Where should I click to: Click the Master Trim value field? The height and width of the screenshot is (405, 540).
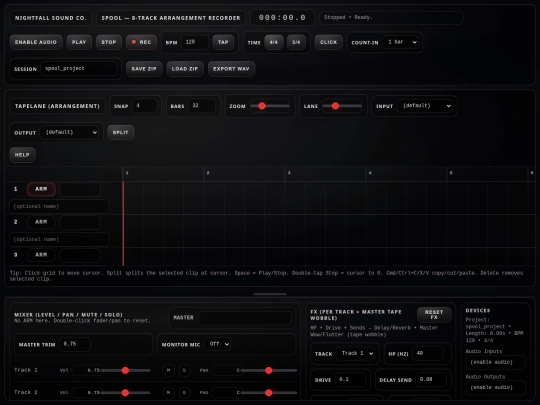pos(75,344)
